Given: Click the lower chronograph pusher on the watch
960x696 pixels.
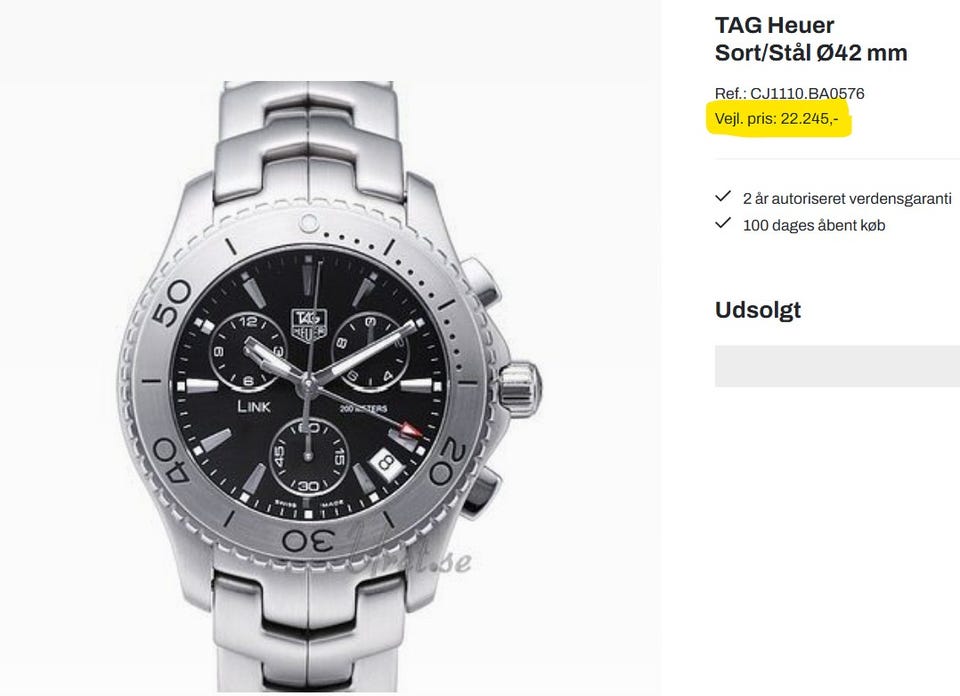Looking at the screenshot, I should pyautogui.click(x=480, y=492).
